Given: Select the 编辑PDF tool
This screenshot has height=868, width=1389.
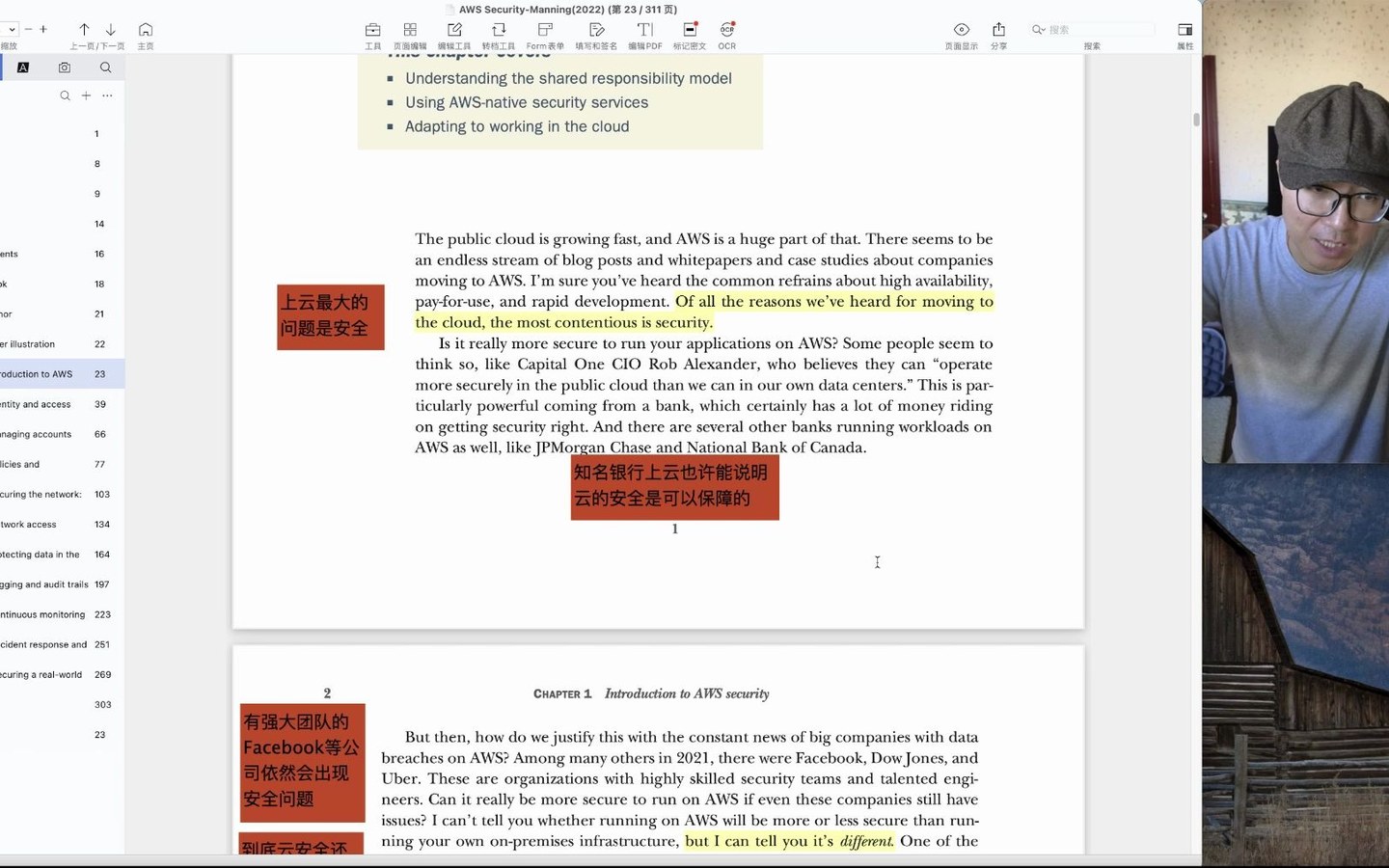Looking at the screenshot, I should coord(645,36).
